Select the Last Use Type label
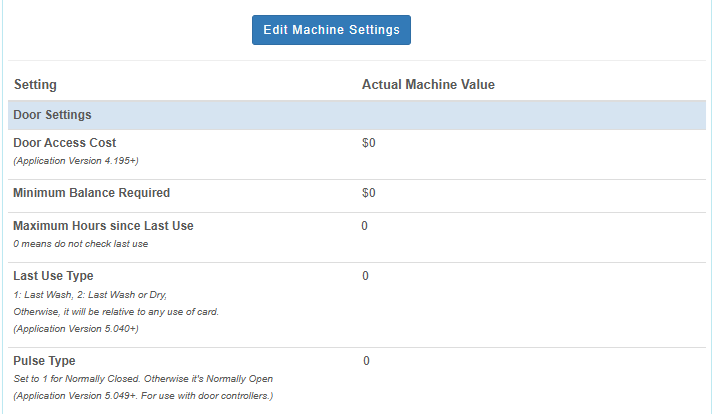This screenshot has height=414, width=712. tap(54, 276)
